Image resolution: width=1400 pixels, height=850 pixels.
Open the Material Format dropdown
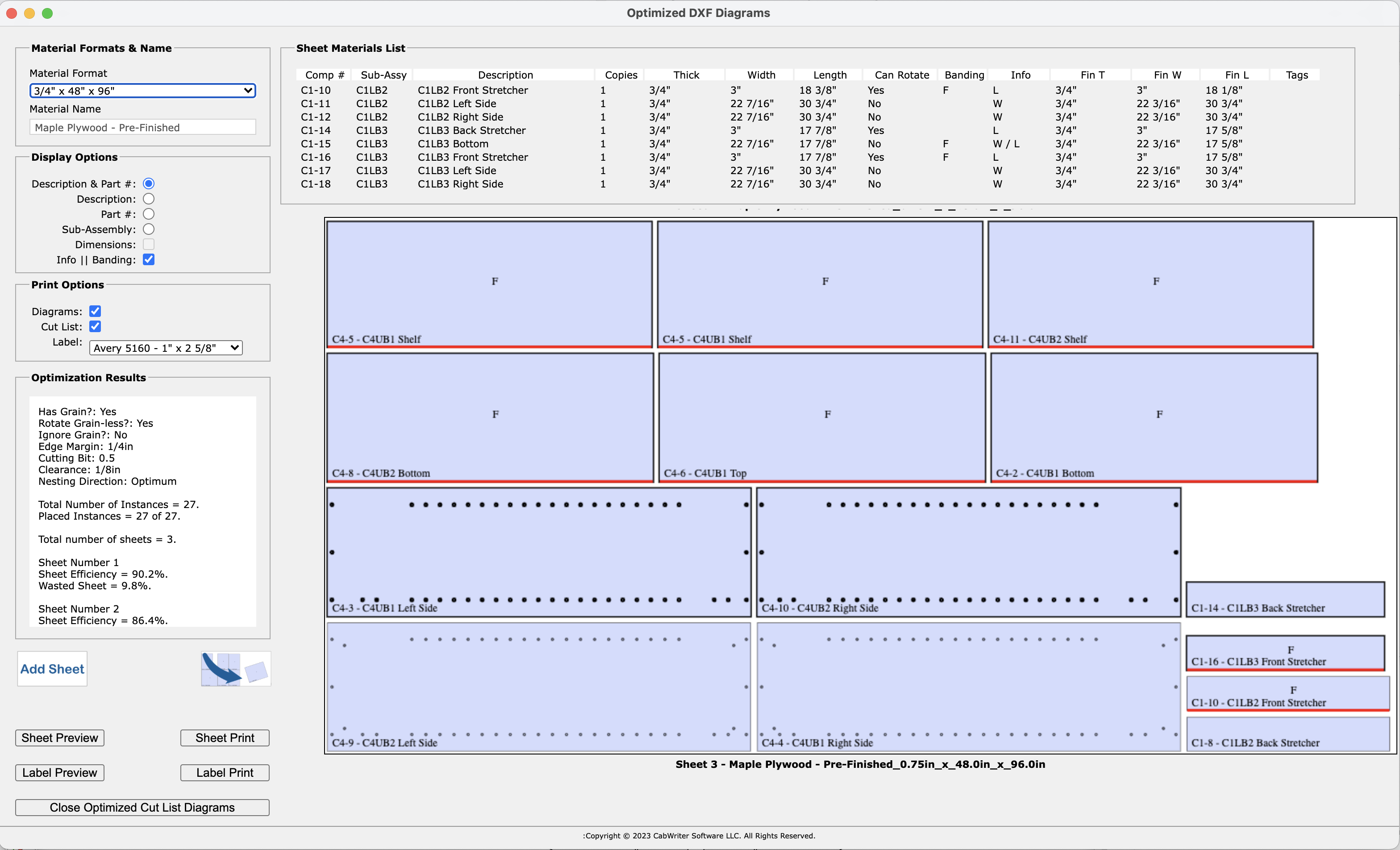[x=142, y=90]
